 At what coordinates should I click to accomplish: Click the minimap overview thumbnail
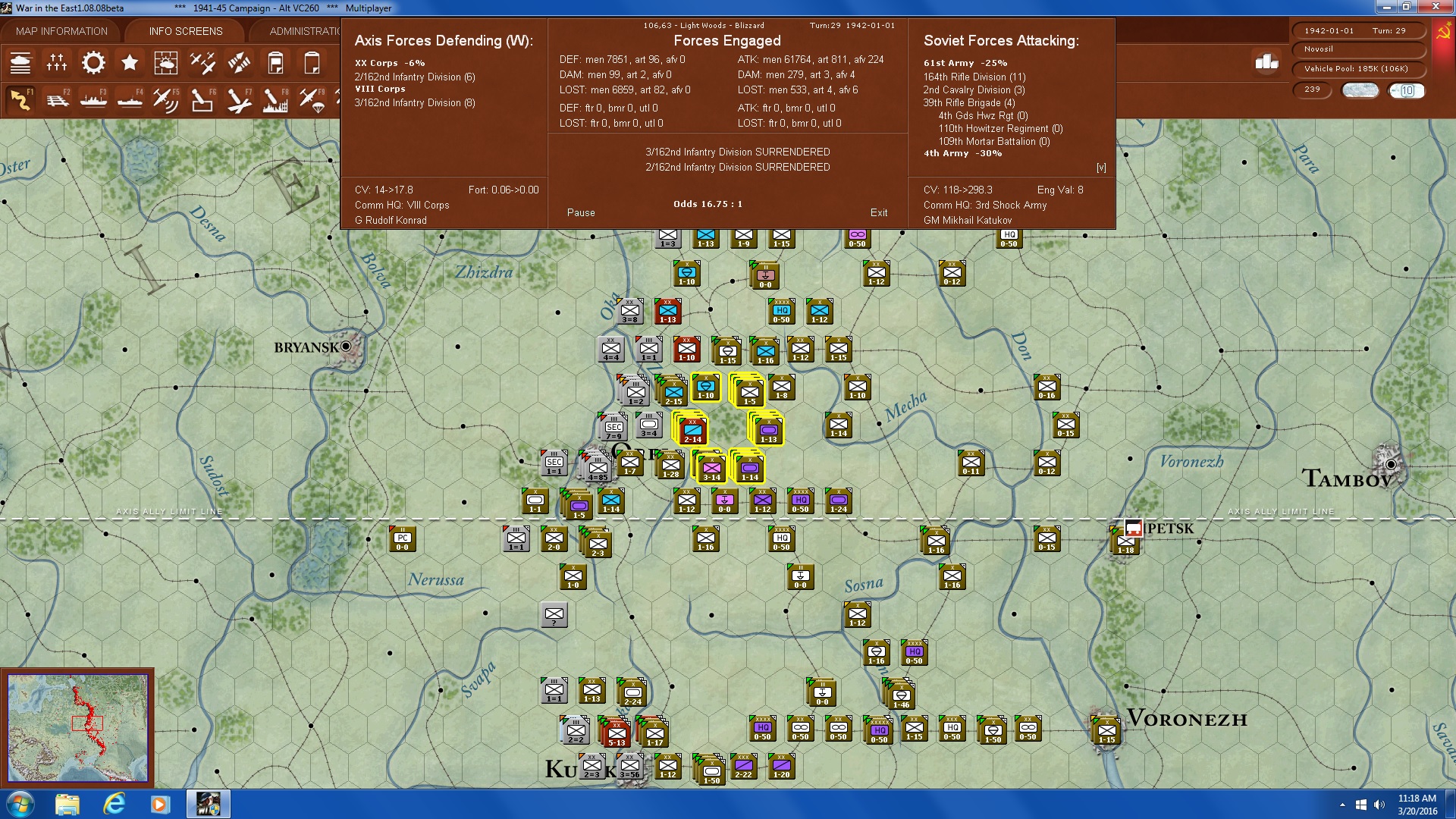coord(77,728)
